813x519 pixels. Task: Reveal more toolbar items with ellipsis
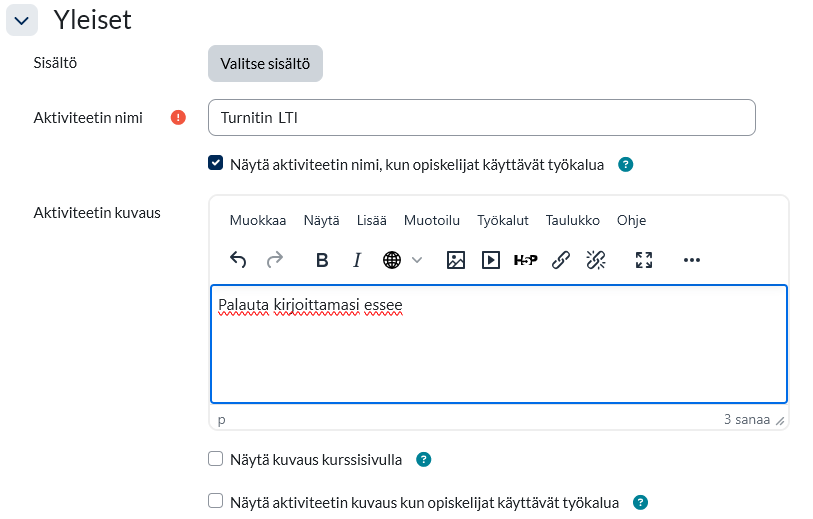pos(692,260)
